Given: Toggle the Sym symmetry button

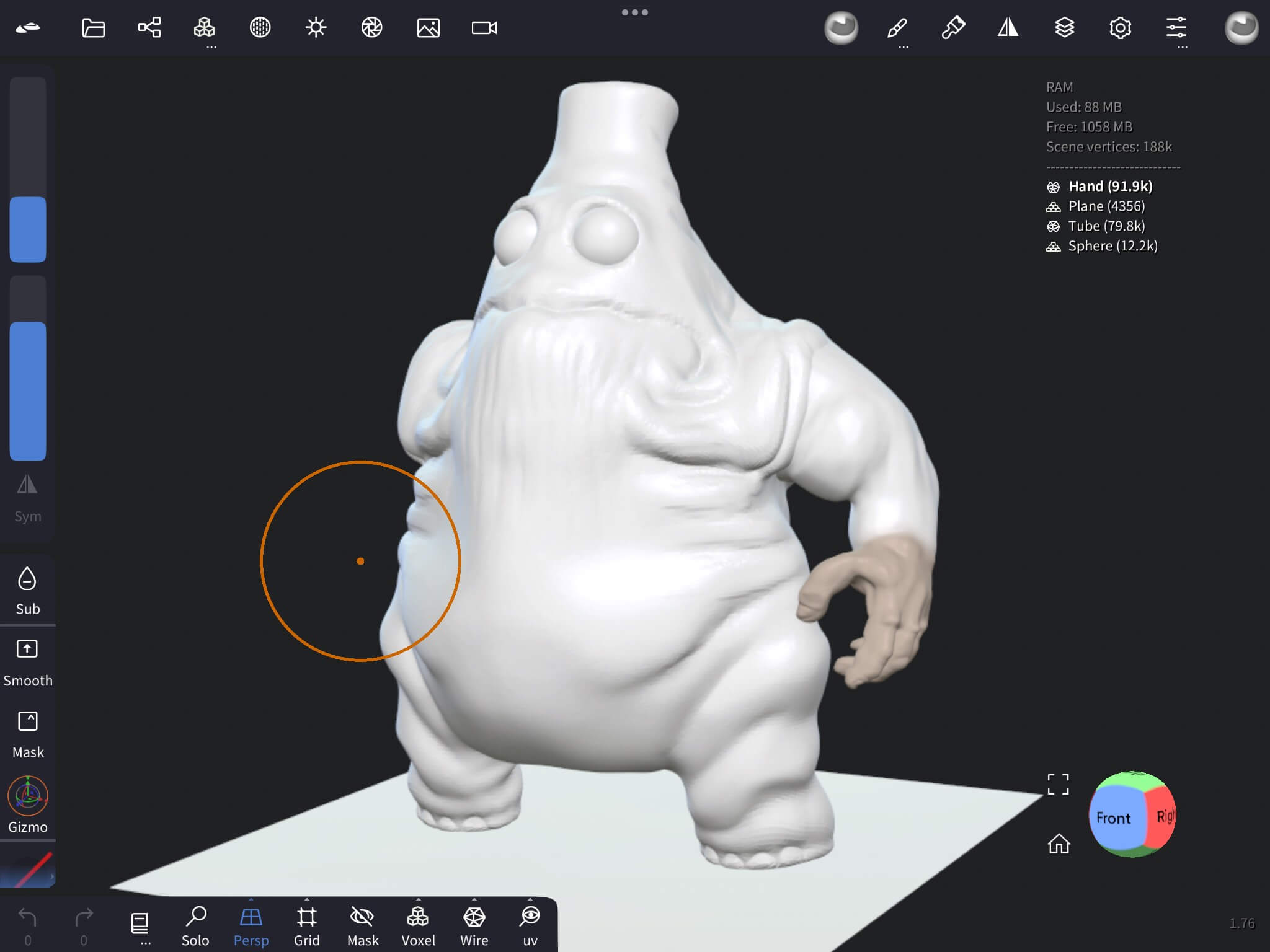Looking at the screenshot, I should click(28, 500).
